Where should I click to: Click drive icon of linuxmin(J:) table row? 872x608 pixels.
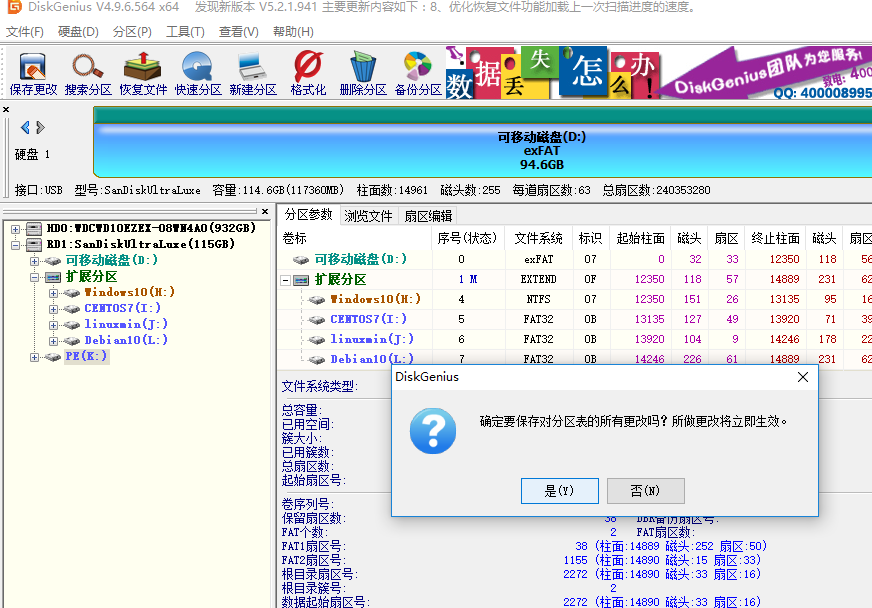click(316, 340)
